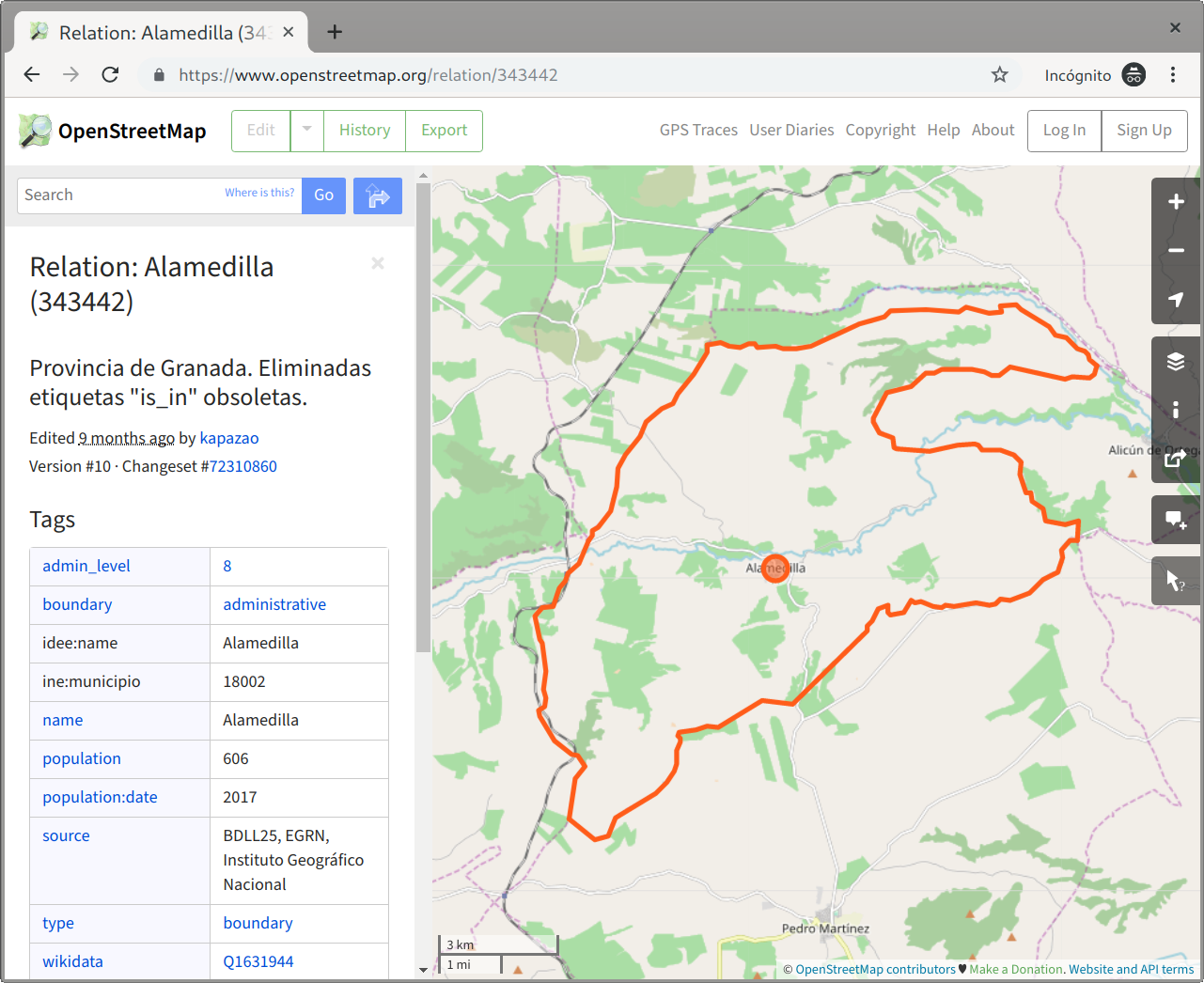Select the population:date value 2017
The height and width of the screenshot is (983, 1204).
click(x=240, y=797)
